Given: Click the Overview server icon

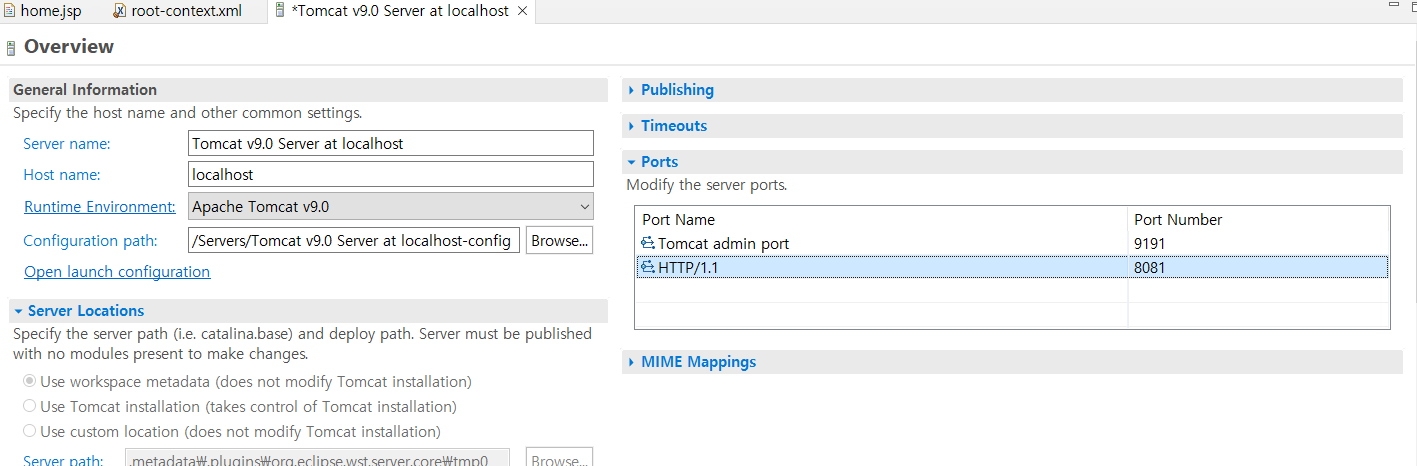Looking at the screenshot, I should pyautogui.click(x=10, y=47).
